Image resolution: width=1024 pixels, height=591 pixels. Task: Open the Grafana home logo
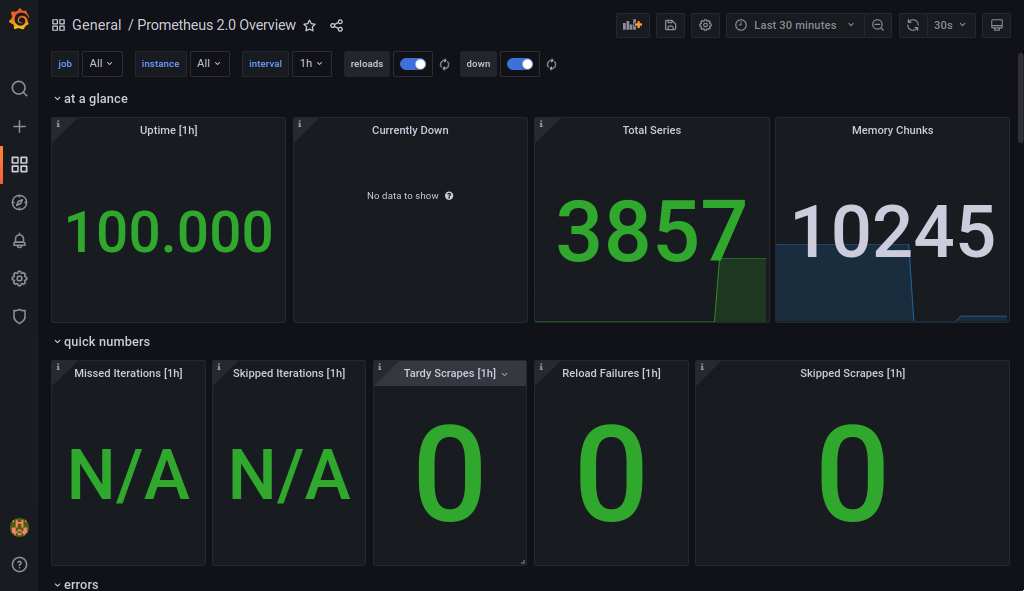19,19
